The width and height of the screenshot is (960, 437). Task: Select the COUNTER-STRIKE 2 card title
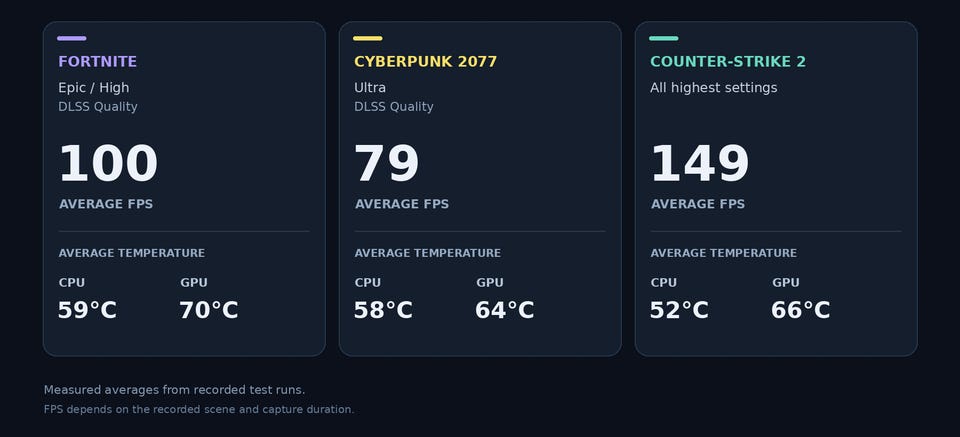tap(728, 62)
